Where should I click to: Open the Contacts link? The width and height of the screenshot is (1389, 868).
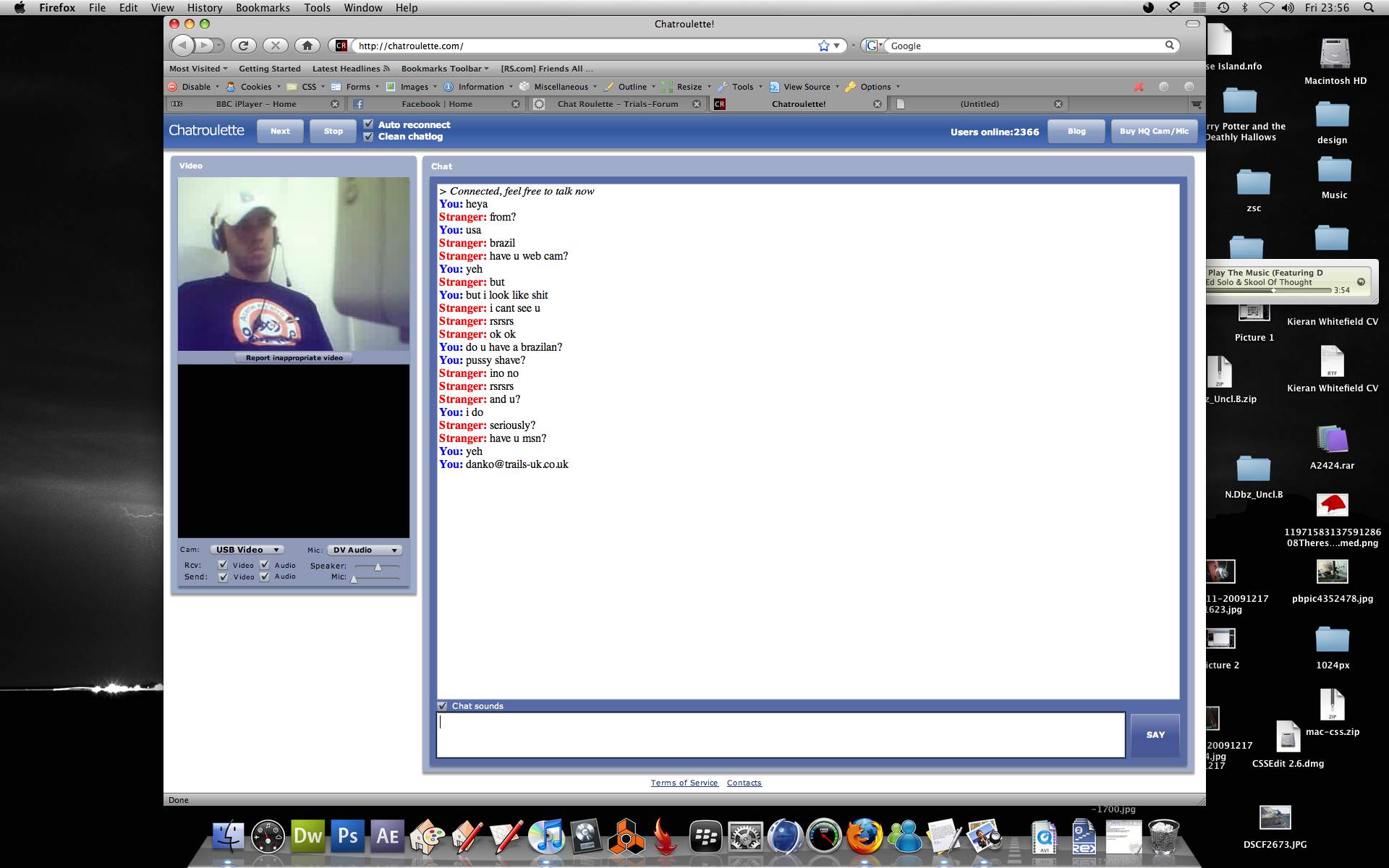tap(744, 783)
